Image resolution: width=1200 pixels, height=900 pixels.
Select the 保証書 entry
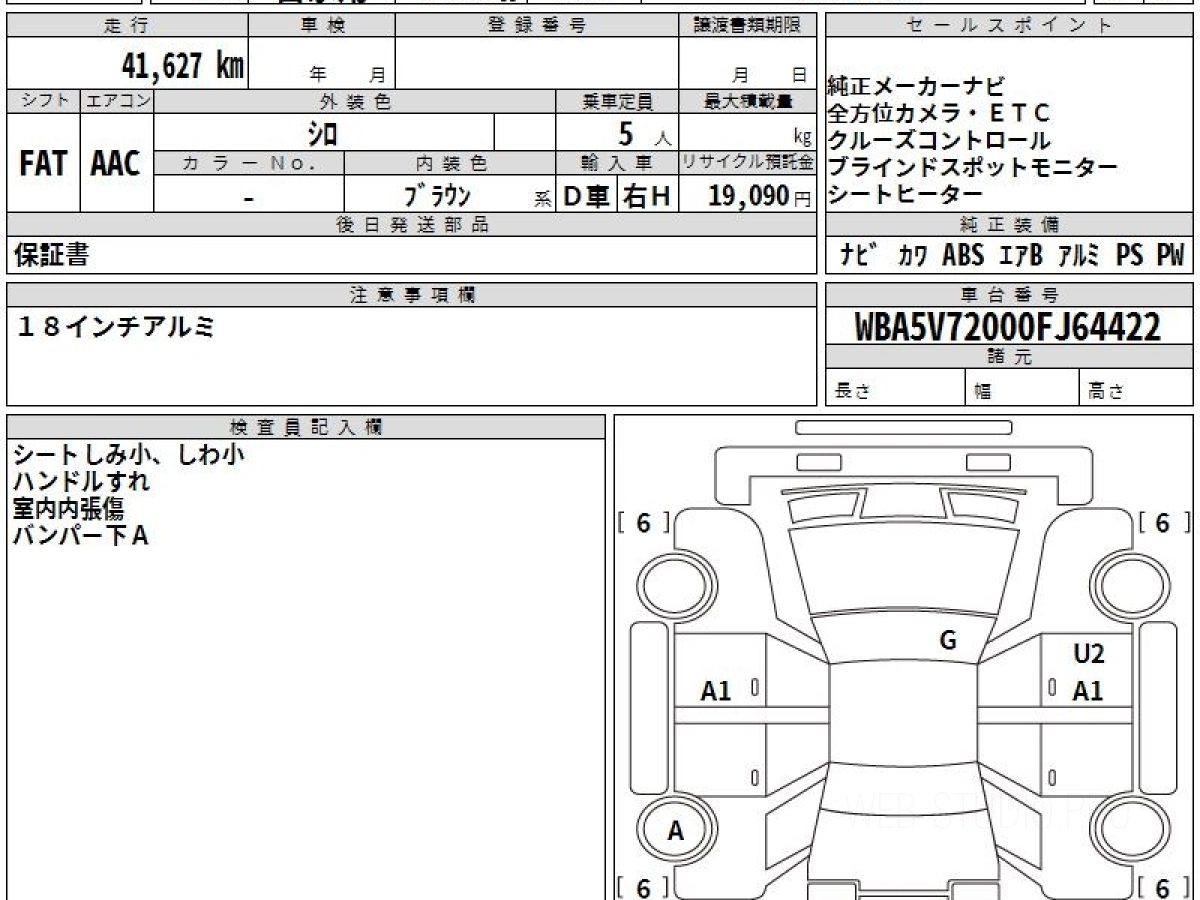tap(51, 255)
